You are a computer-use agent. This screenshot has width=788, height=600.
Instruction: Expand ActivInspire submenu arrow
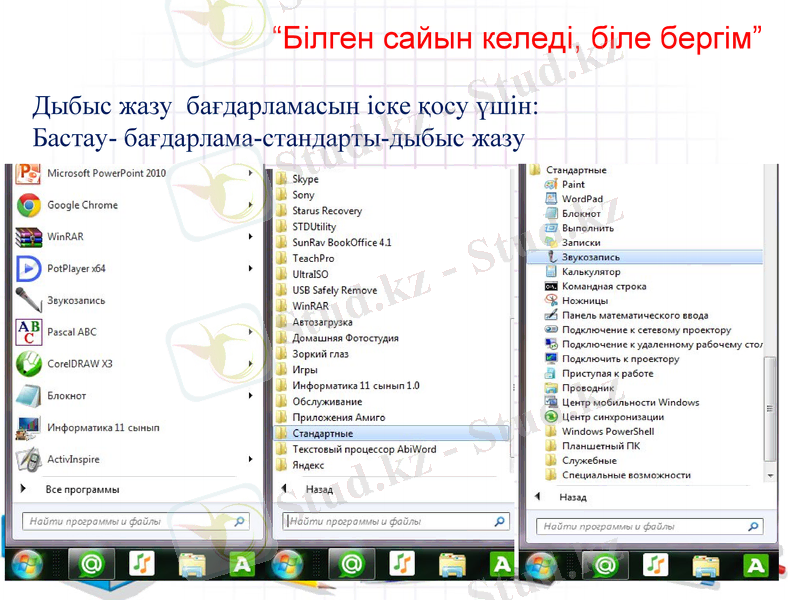[250, 459]
